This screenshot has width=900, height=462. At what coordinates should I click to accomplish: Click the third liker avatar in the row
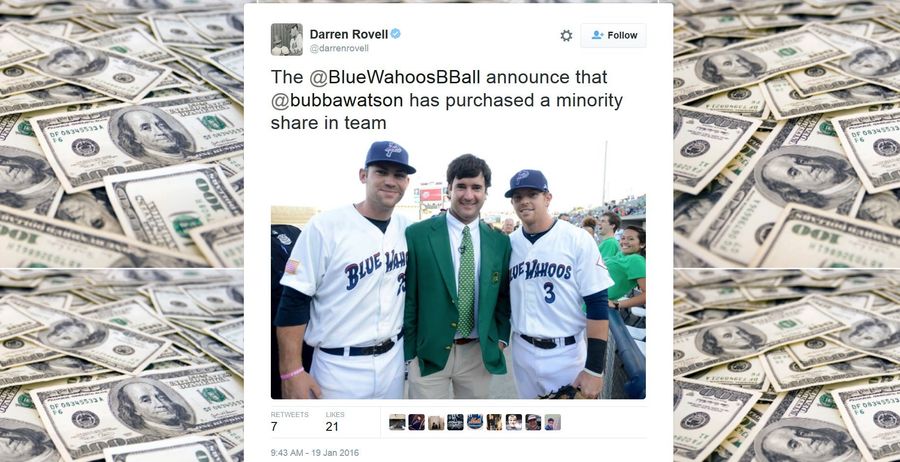click(436, 422)
